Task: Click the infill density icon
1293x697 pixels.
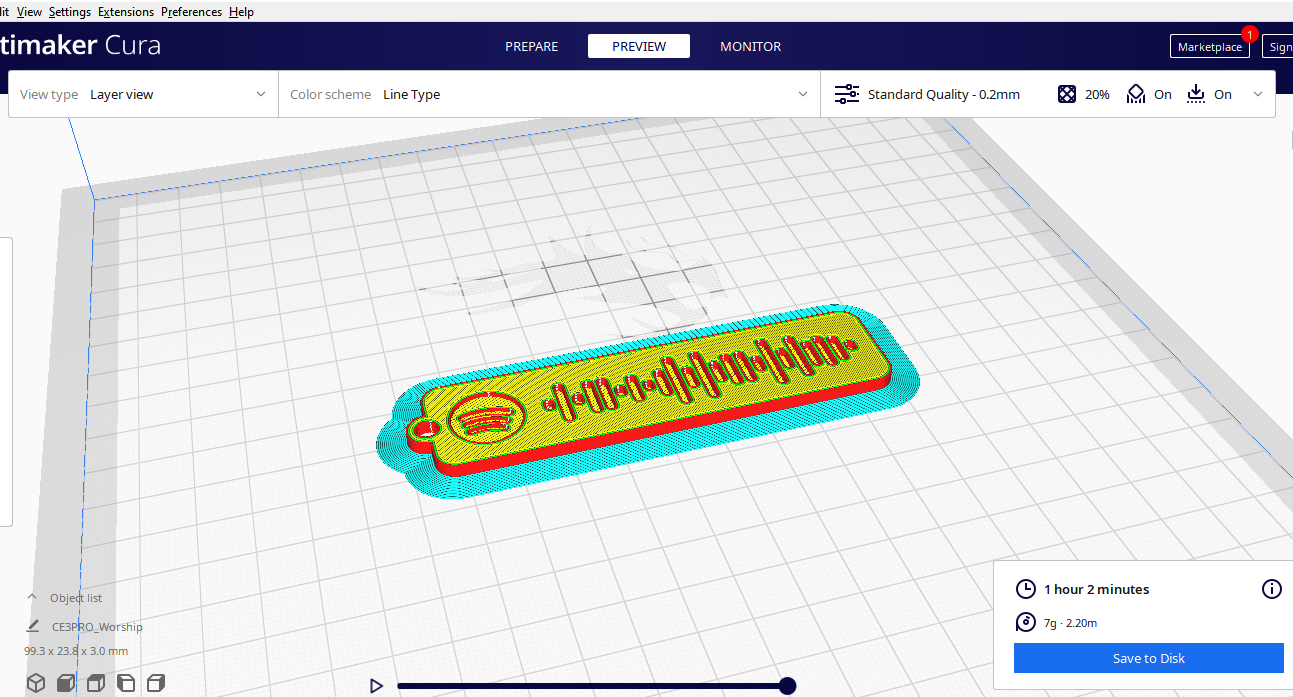Action: (x=1068, y=93)
